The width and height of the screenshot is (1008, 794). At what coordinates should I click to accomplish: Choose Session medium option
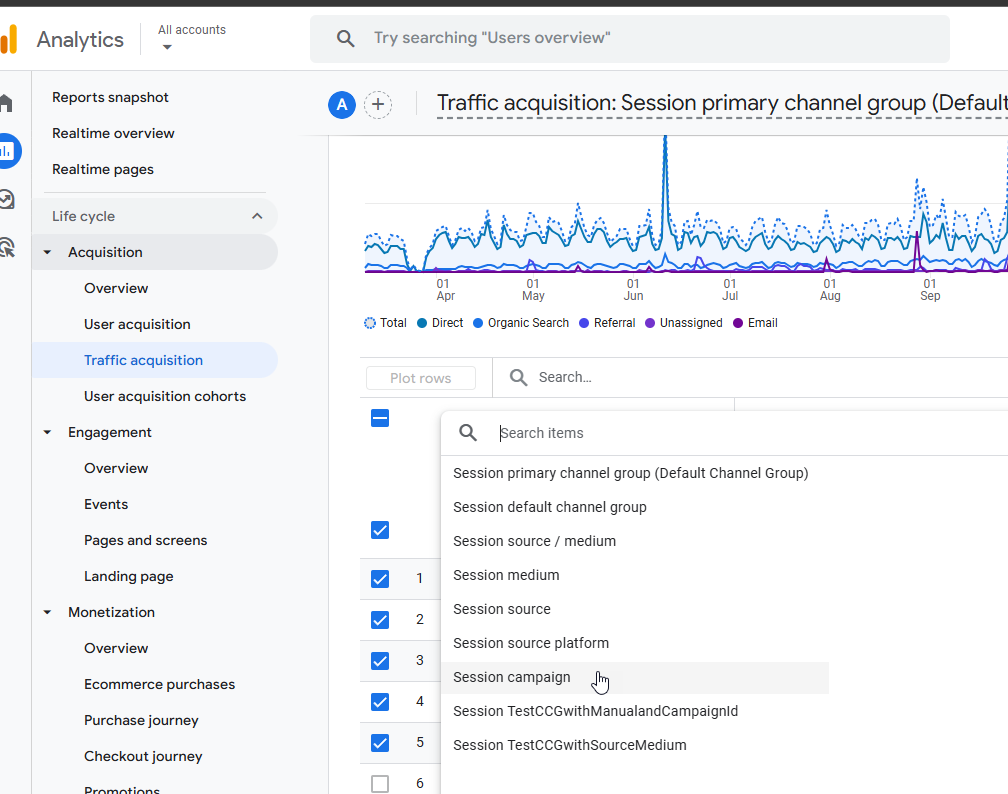506,575
